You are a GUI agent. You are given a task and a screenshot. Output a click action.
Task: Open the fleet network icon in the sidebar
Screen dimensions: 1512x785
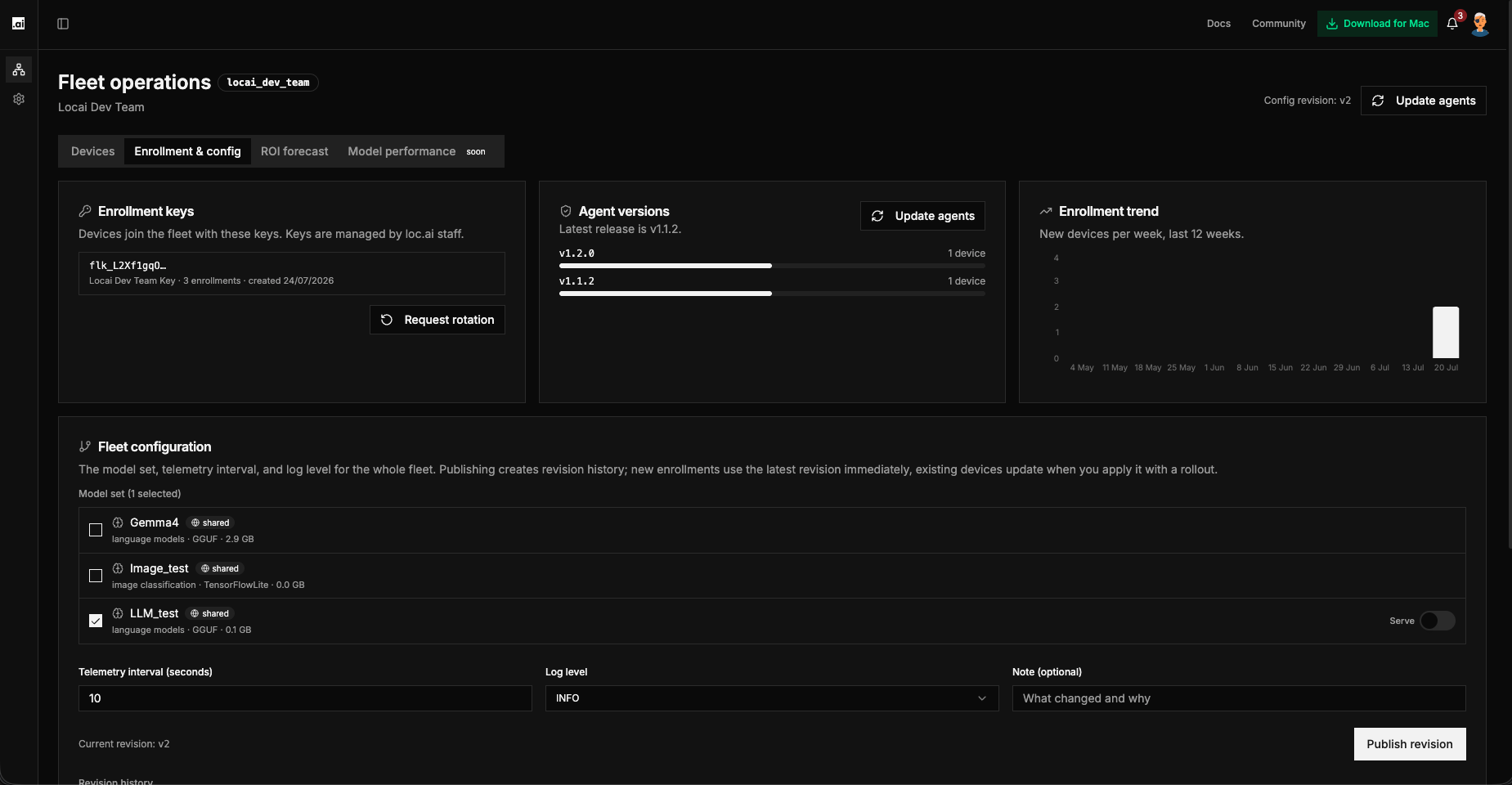(x=19, y=70)
